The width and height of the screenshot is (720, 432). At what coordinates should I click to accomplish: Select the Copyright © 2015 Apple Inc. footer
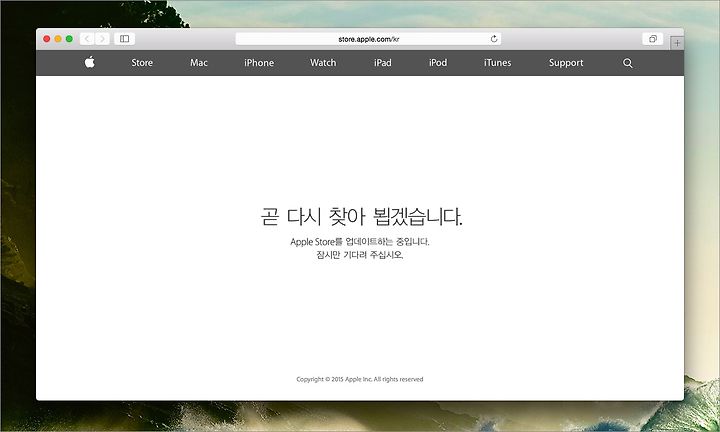tap(360, 379)
